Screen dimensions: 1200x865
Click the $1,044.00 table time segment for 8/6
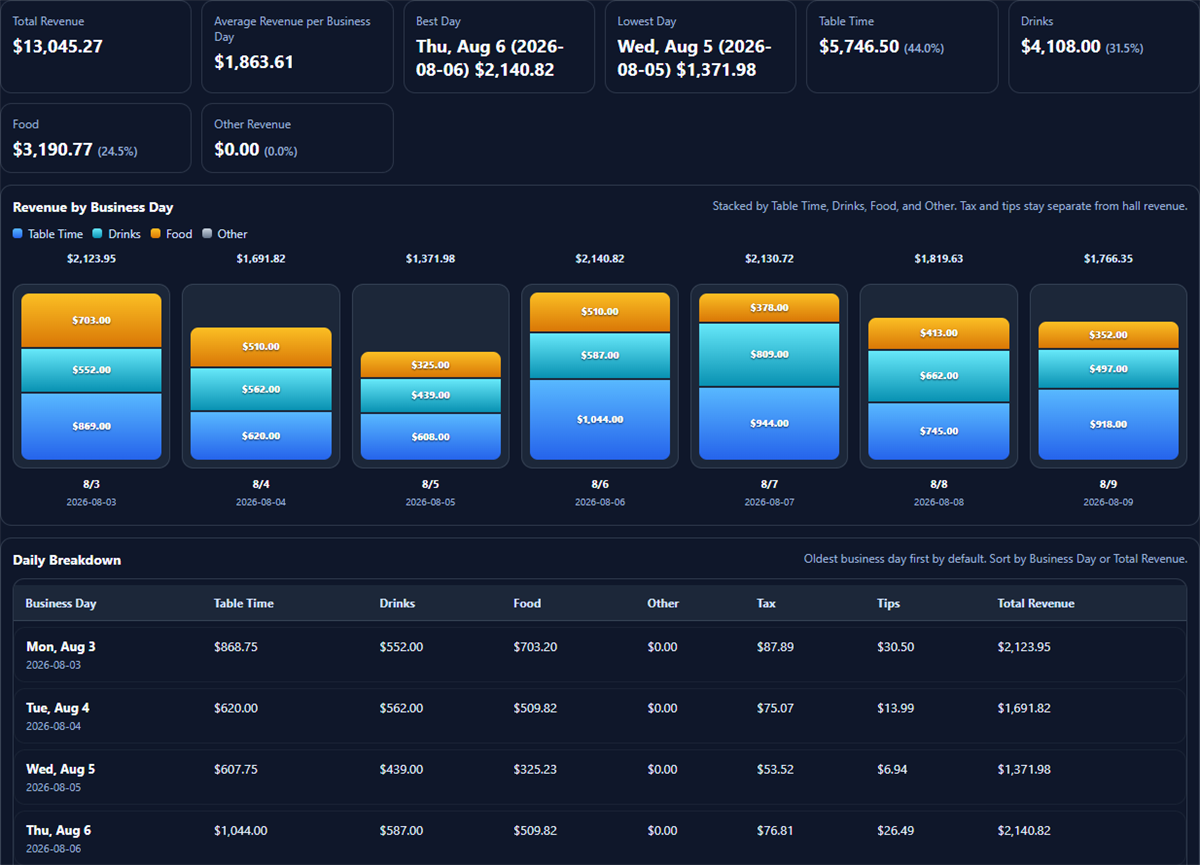click(600, 420)
